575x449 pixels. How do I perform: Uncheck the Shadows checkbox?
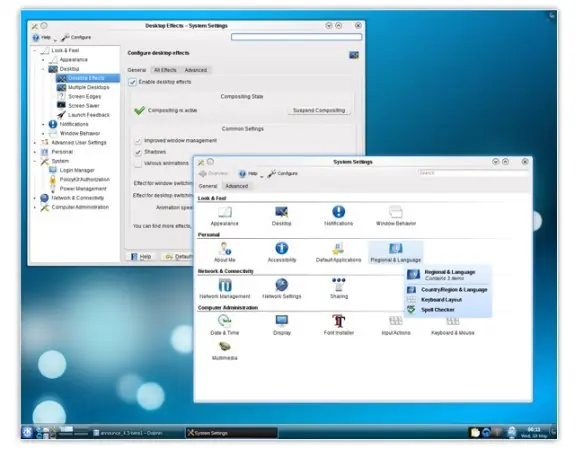coord(138,152)
